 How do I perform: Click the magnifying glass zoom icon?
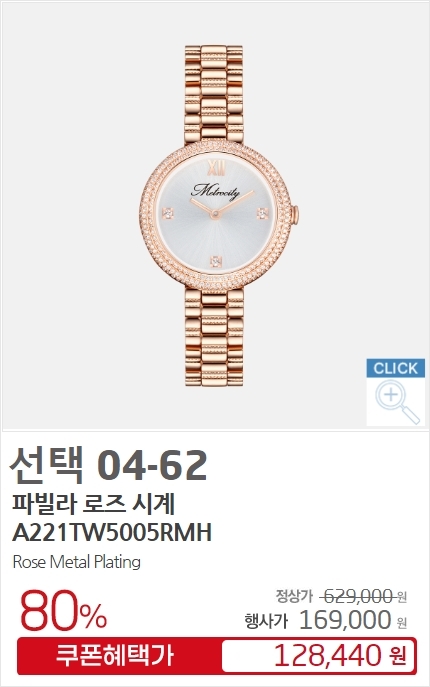[x=396, y=401]
